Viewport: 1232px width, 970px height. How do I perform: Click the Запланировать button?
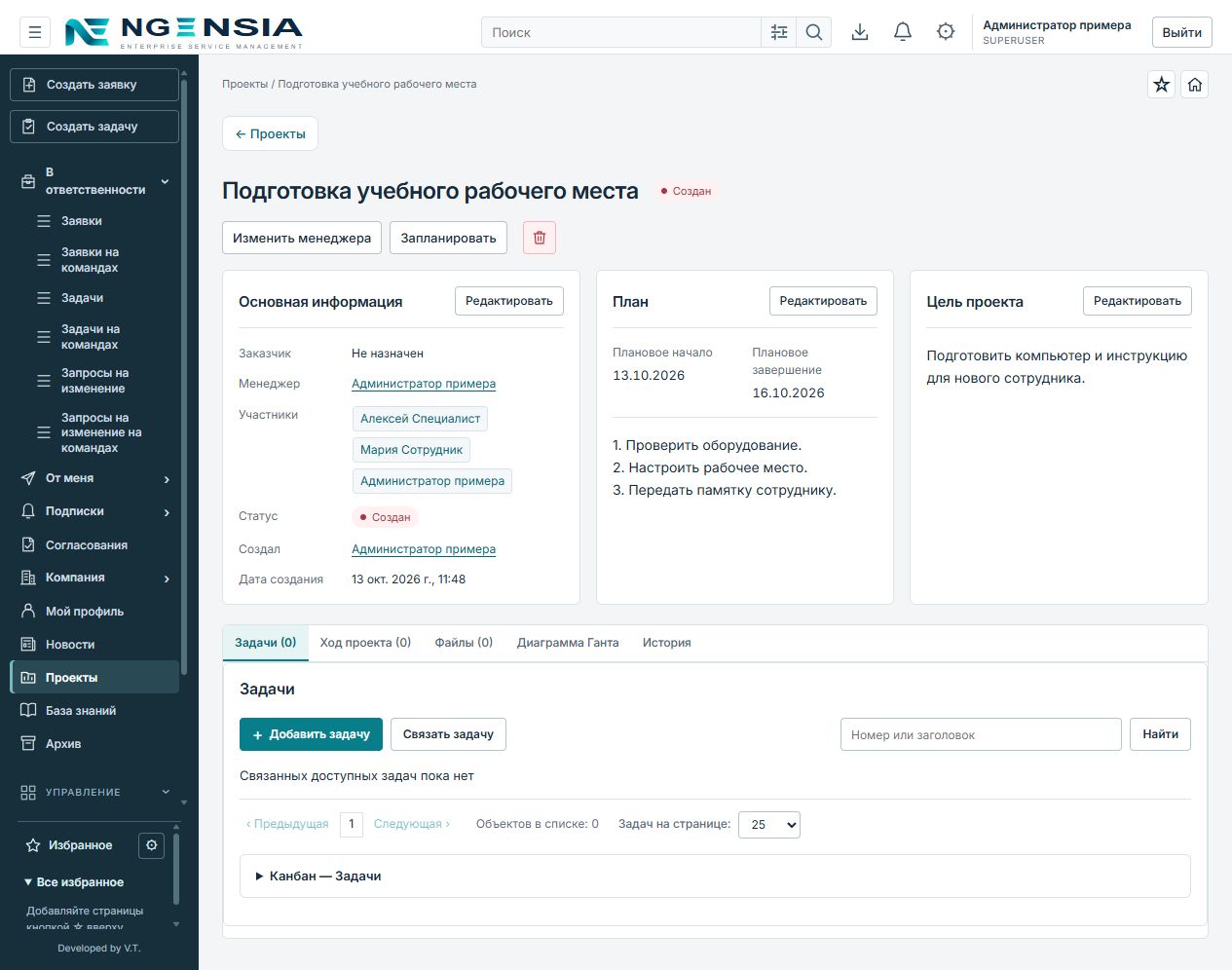(448, 238)
